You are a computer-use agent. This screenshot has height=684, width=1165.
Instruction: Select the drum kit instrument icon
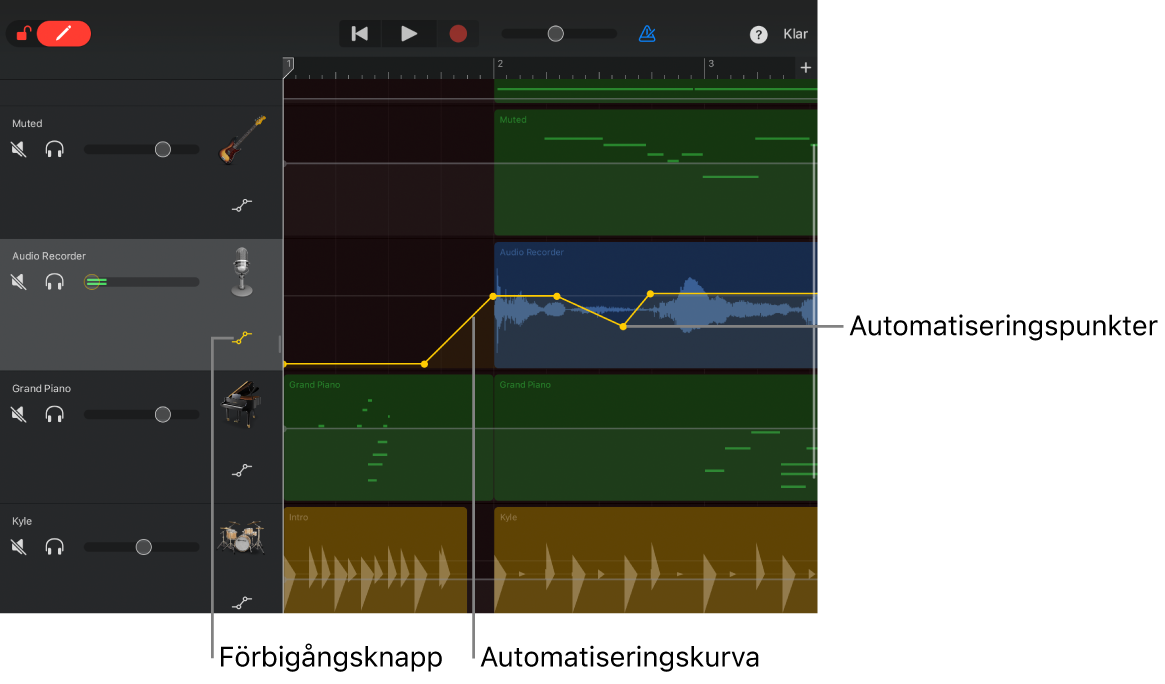tap(241, 537)
